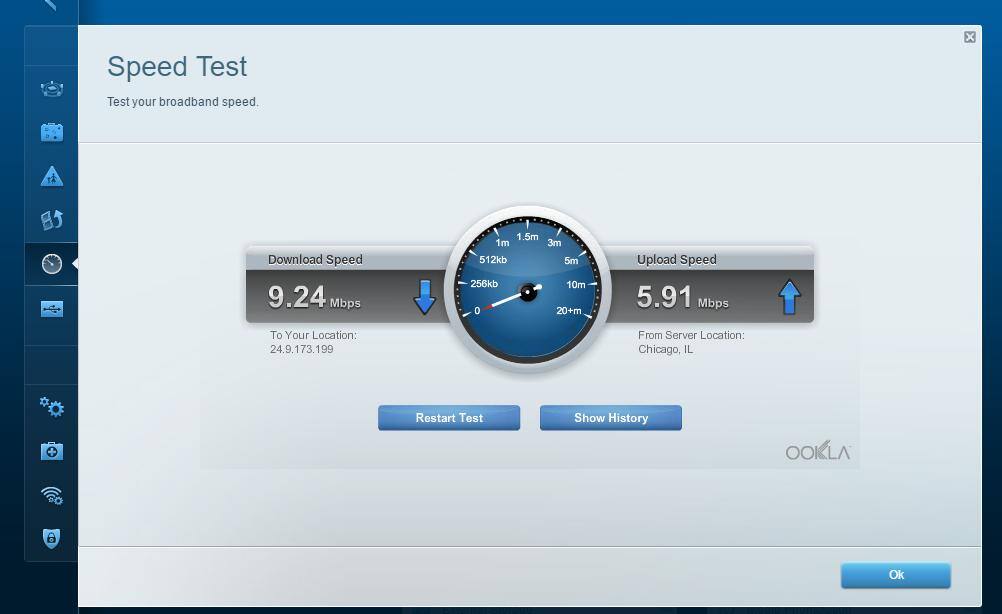
Task: Open Security shield lock icon
Action: [x=52, y=538]
